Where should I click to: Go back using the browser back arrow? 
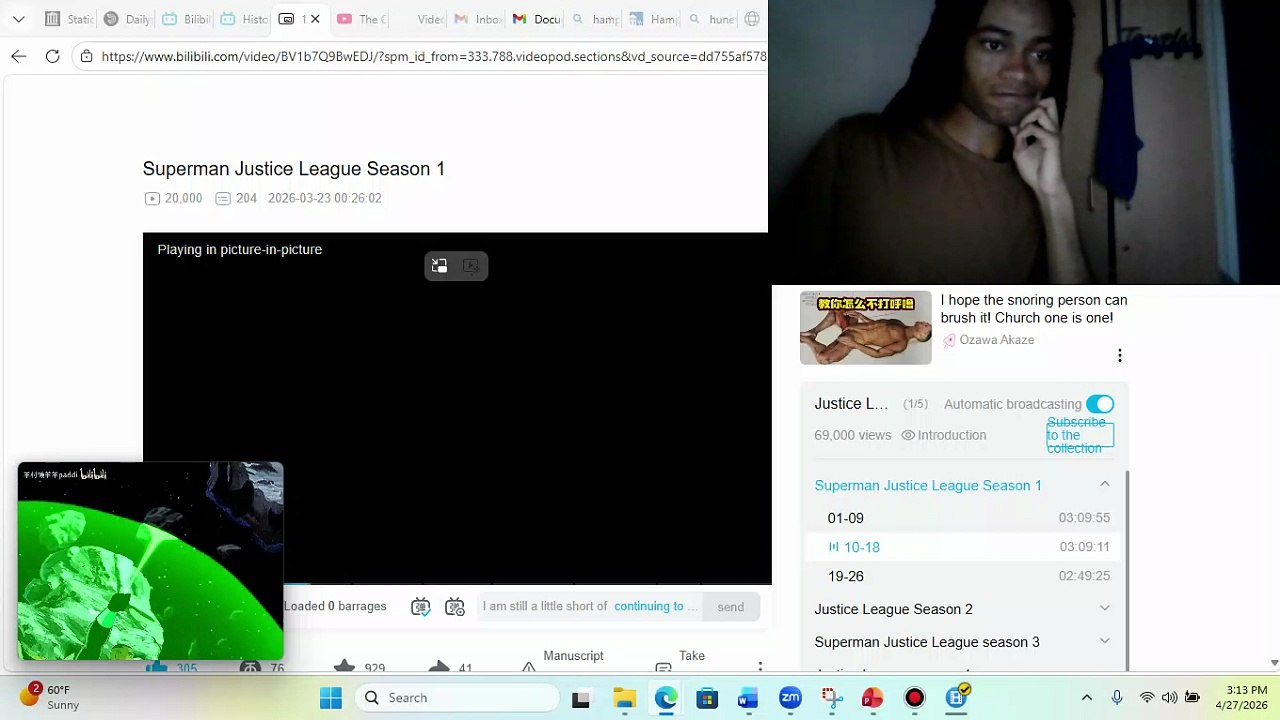click(19, 56)
